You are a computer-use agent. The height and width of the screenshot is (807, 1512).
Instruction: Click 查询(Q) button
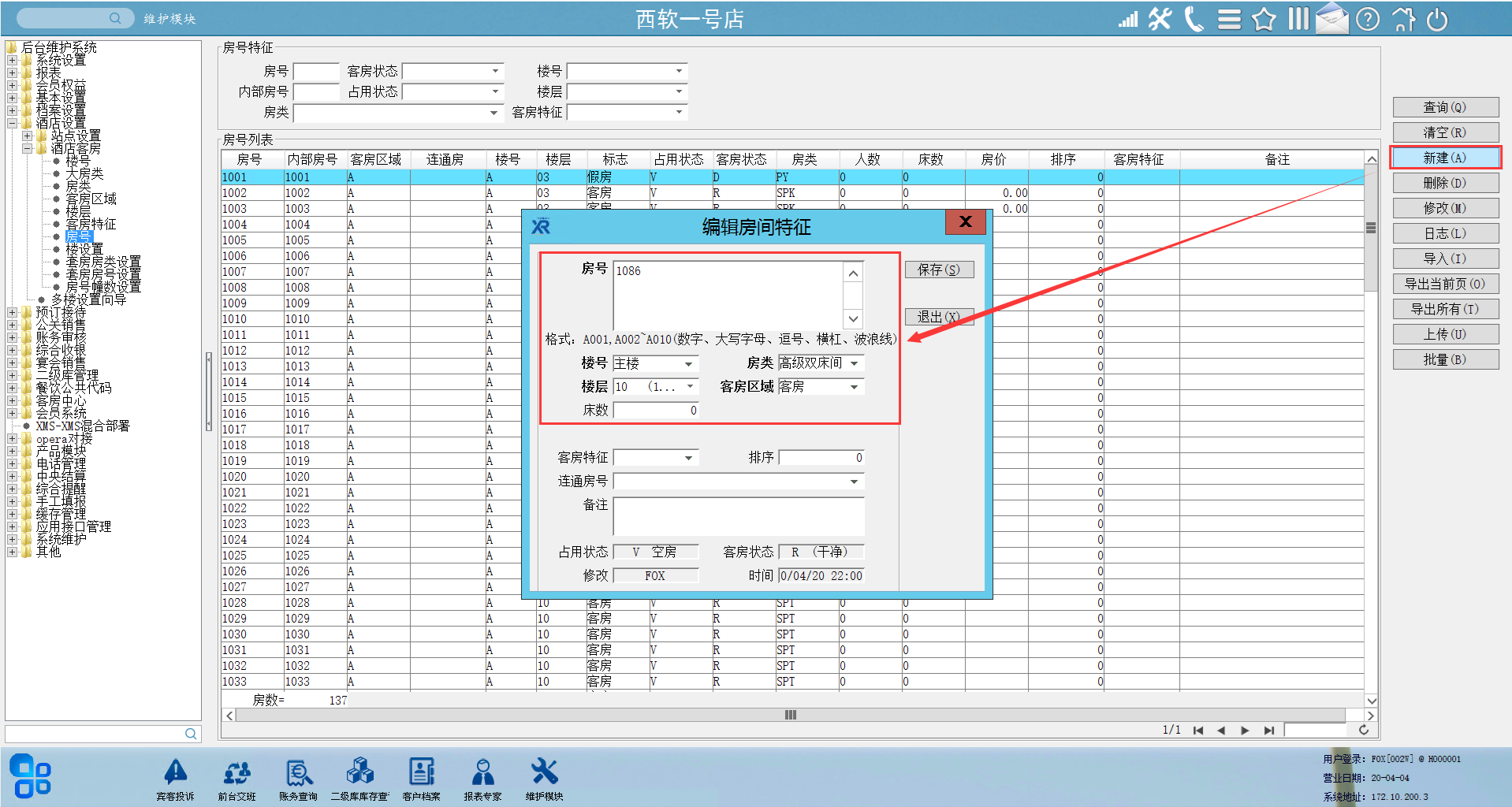click(1445, 107)
